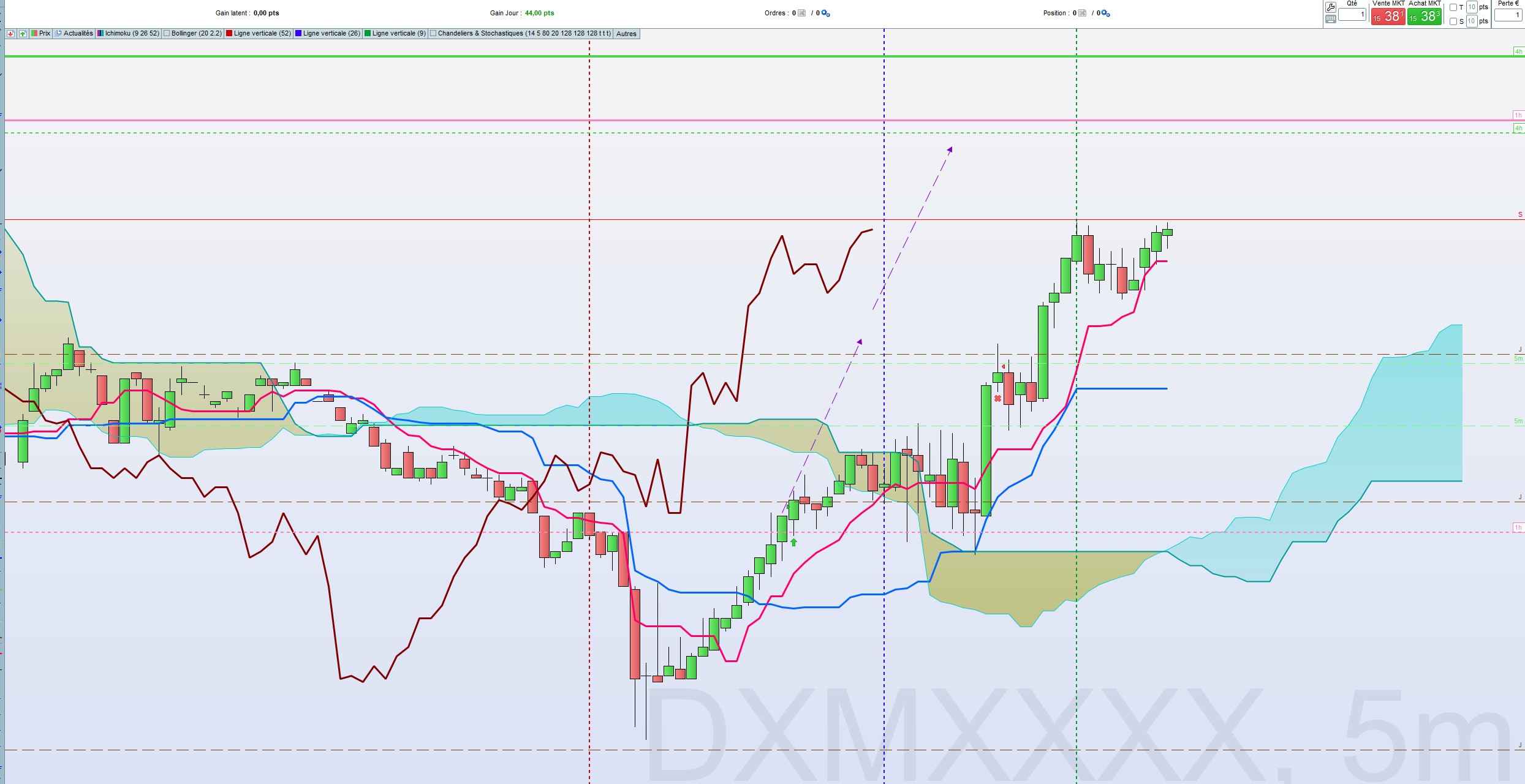Click the close position icon beside Position

pos(1083,13)
